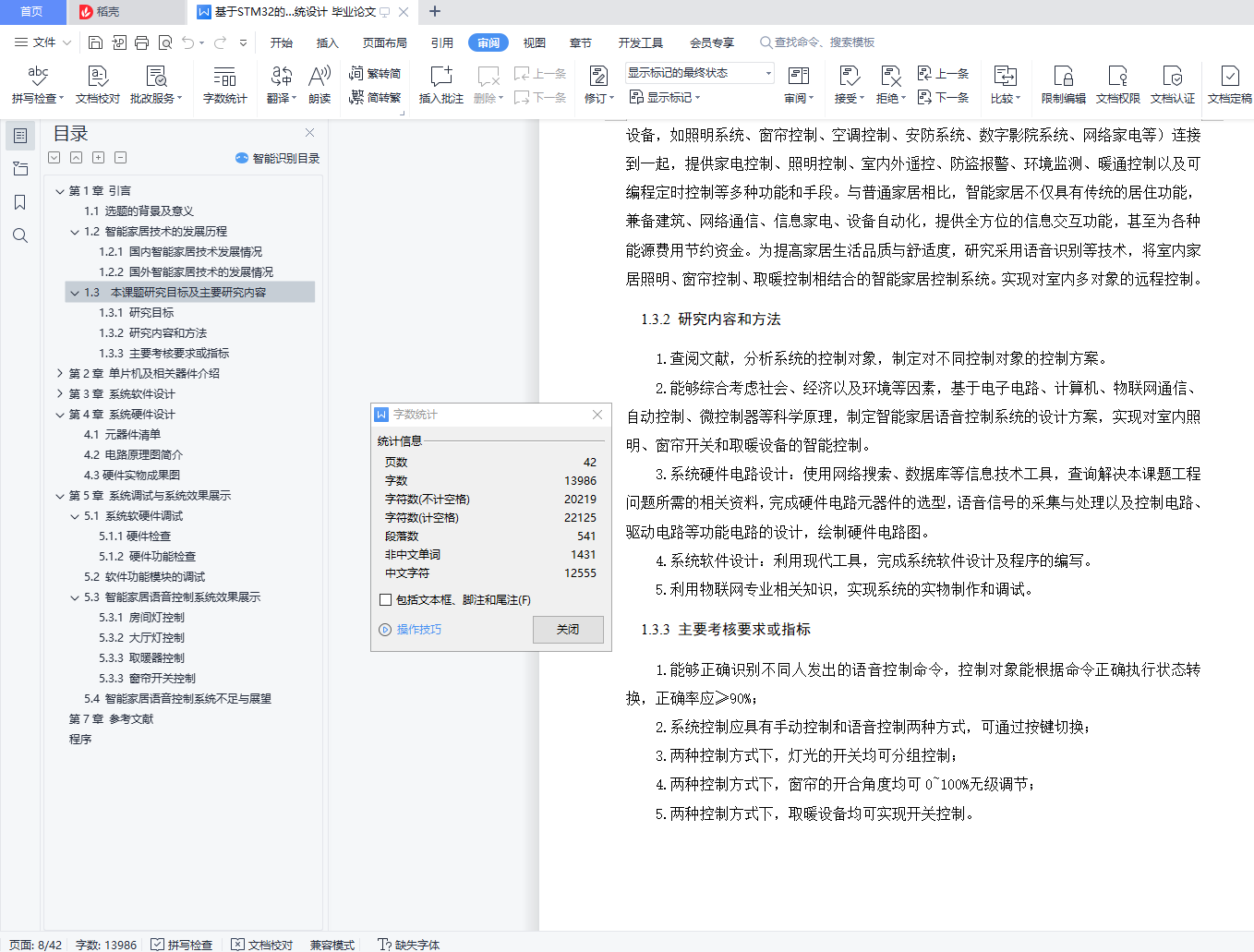Click the print icon in quick access toolbar
The width and height of the screenshot is (1254, 952).
[x=141, y=42]
